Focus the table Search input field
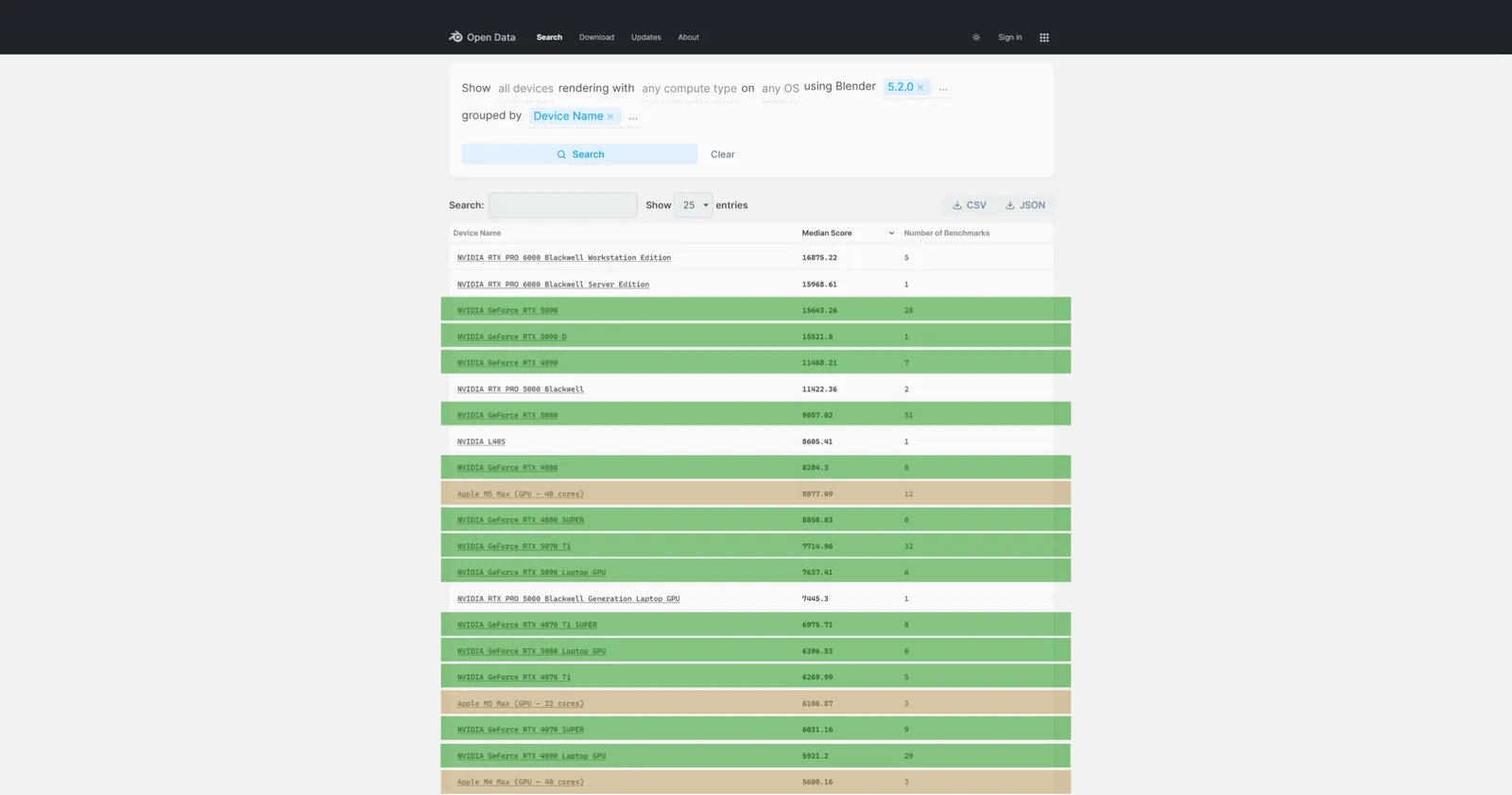 point(563,205)
